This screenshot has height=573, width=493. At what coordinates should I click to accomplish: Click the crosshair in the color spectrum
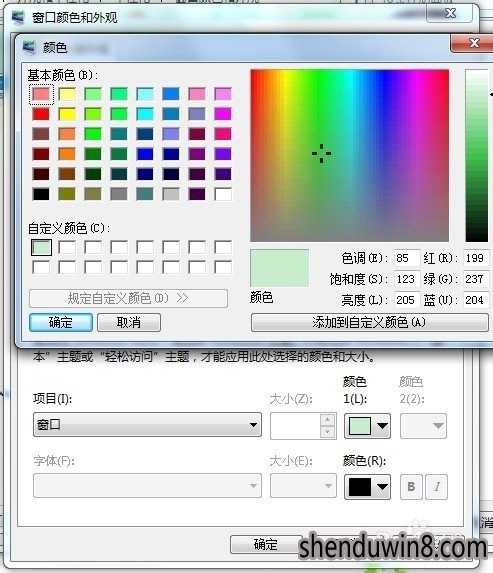322,153
